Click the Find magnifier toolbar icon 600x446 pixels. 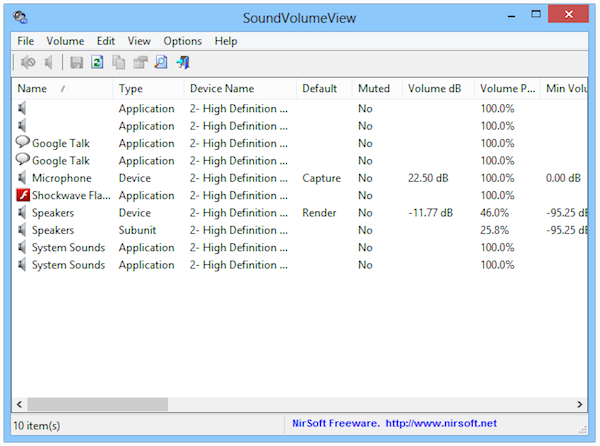161,62
